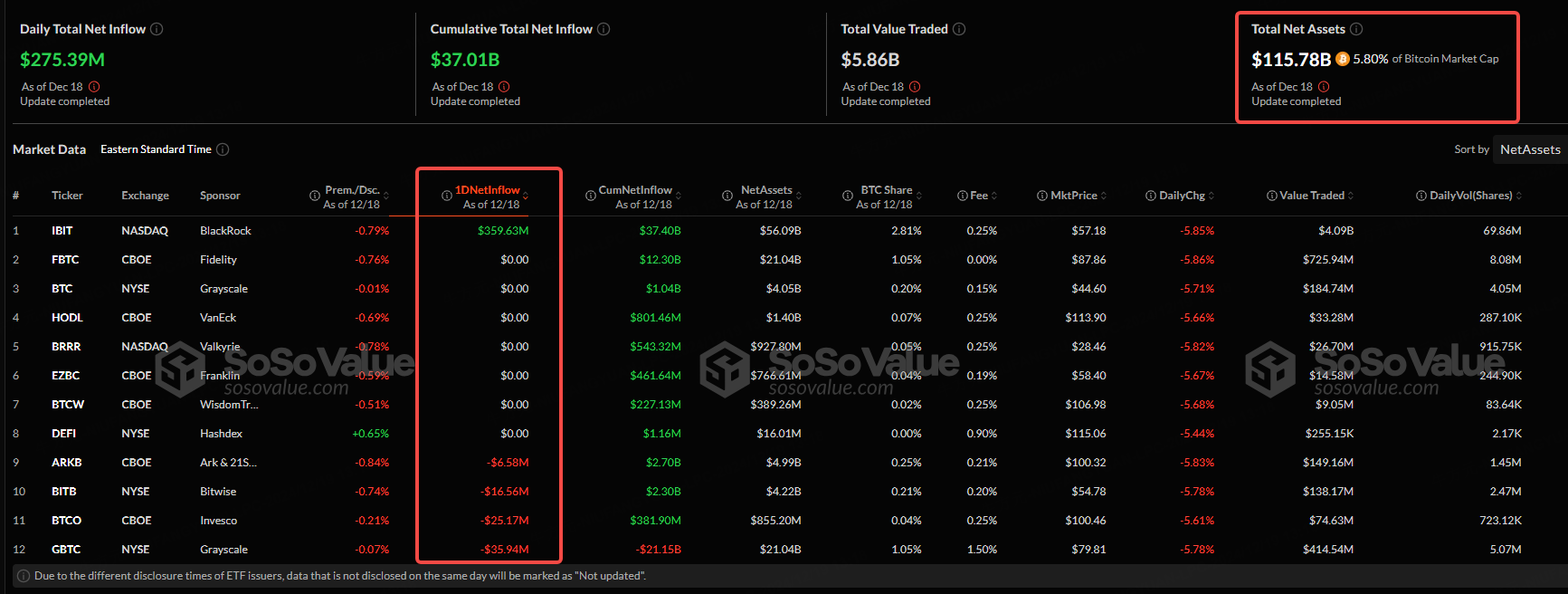Sort table by DailyVol(Shares) arrows
1568x594 pixels.
click(x=1519, y=196)
